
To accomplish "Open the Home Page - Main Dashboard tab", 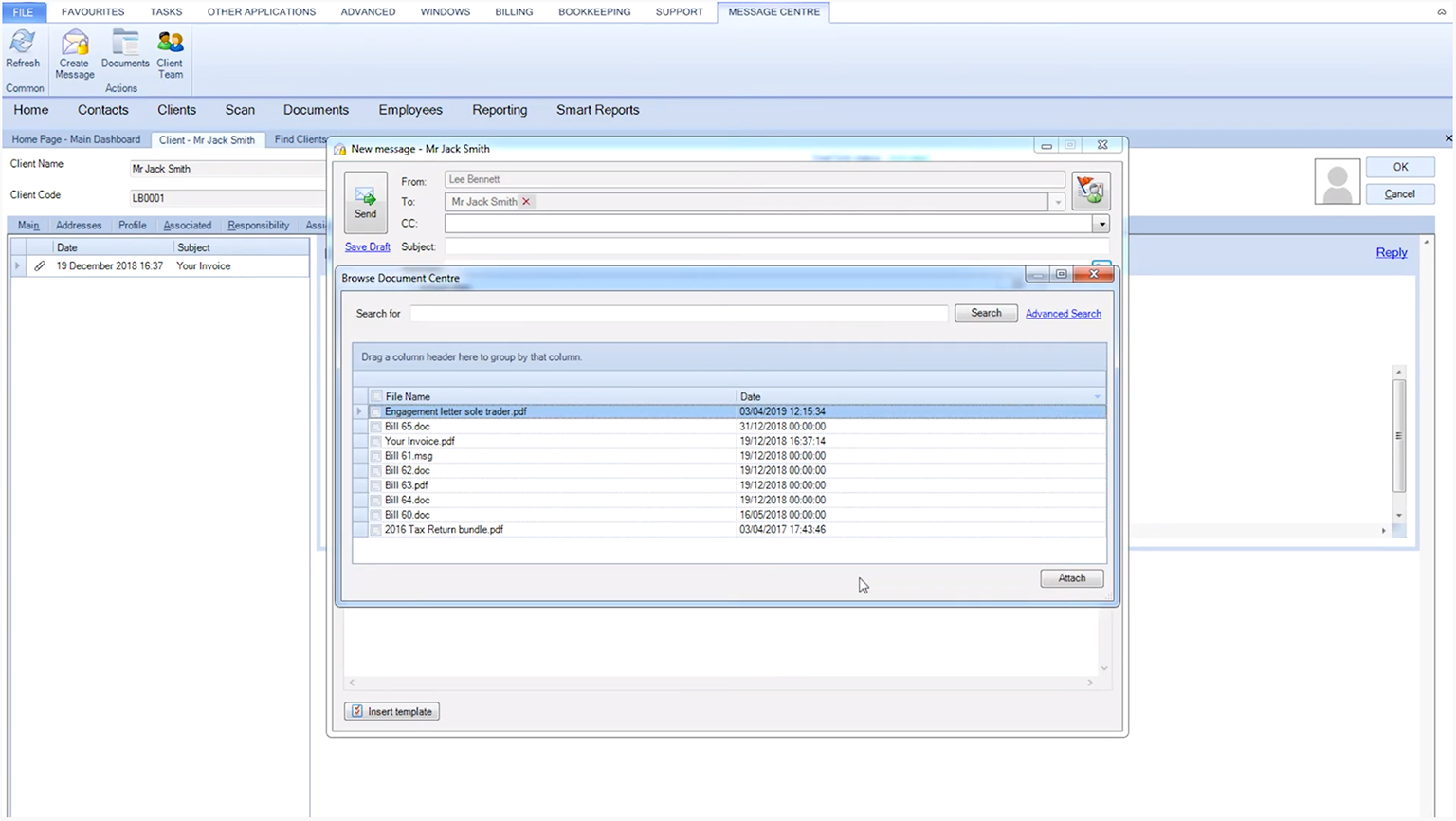I will click(76, 139).
